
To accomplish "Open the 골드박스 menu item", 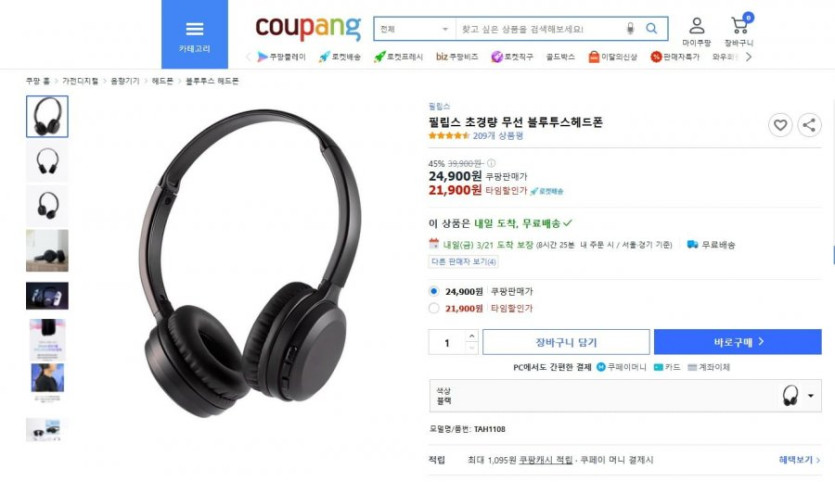I will point(560,56).
